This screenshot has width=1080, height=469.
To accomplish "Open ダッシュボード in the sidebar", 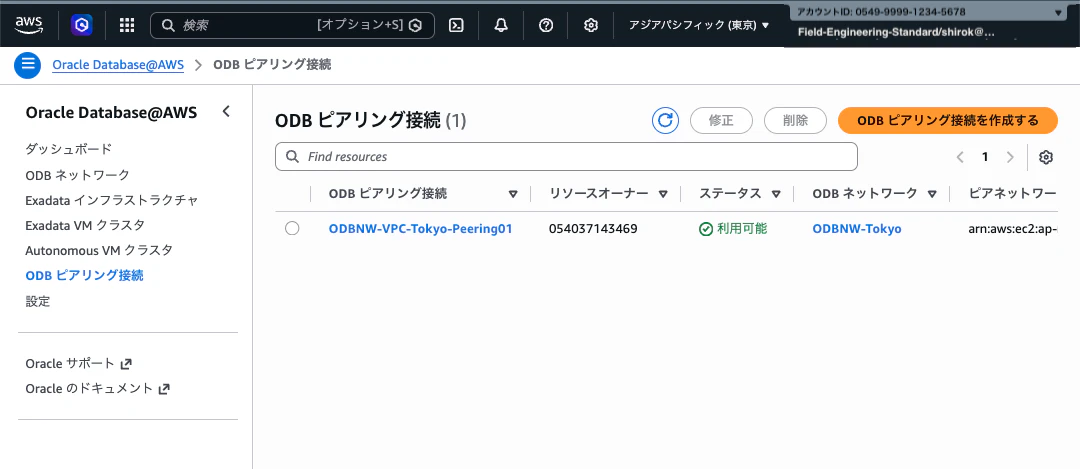I will click(68, 149).
